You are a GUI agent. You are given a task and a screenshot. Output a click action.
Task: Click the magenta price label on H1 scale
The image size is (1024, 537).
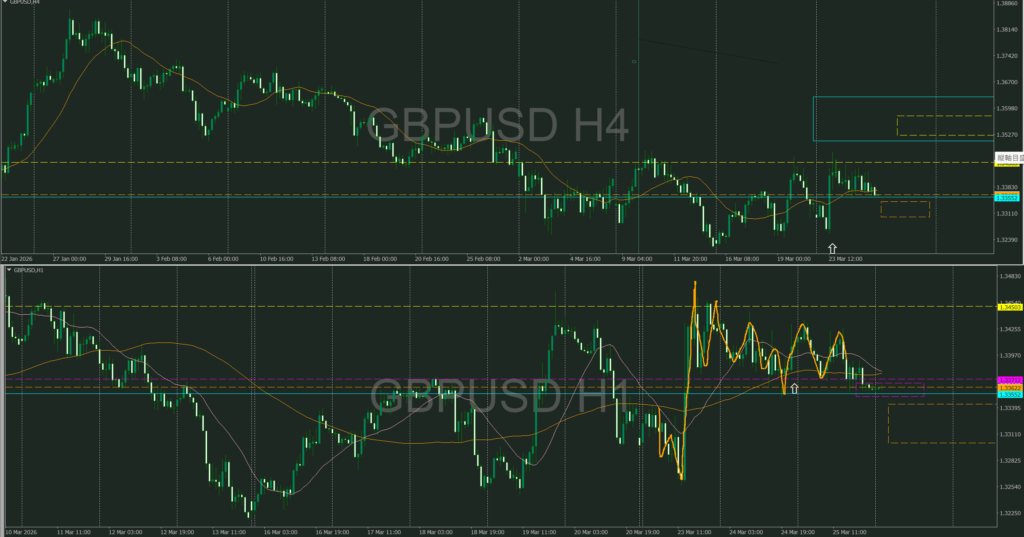point(1008,380)
